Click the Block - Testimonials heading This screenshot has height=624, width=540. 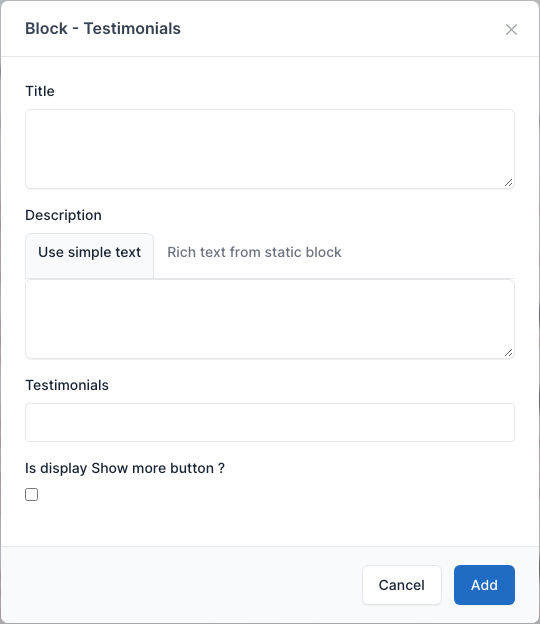[103, 29]
